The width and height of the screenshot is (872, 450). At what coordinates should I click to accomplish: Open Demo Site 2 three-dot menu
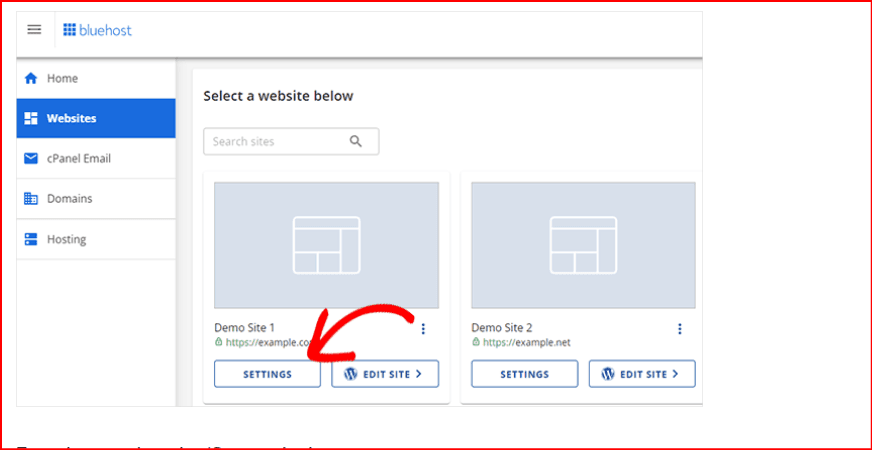click(x=680, y=329)
